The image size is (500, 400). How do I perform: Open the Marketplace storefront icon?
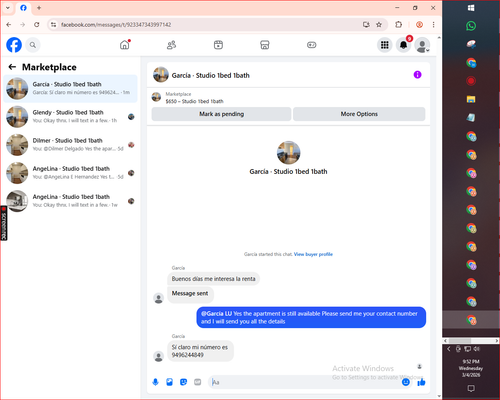pyautogui.click(x=265, y=45)
